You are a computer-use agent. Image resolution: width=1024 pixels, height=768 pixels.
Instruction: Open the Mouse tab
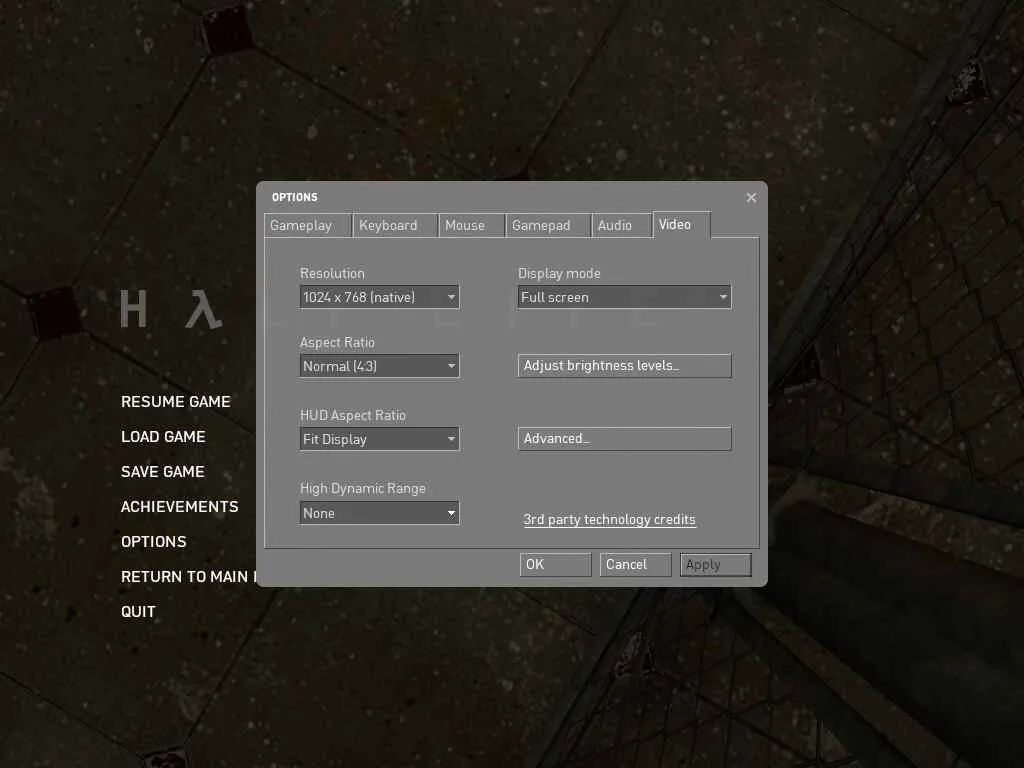click(x=472, y=225)
